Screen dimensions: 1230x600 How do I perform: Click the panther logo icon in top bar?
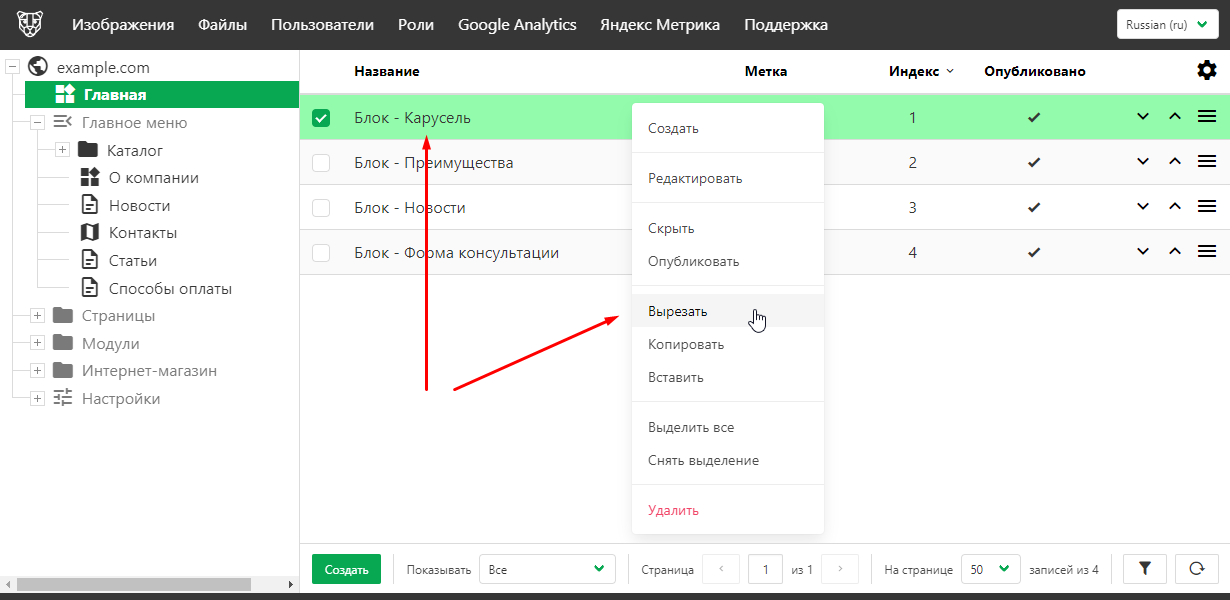30,25
